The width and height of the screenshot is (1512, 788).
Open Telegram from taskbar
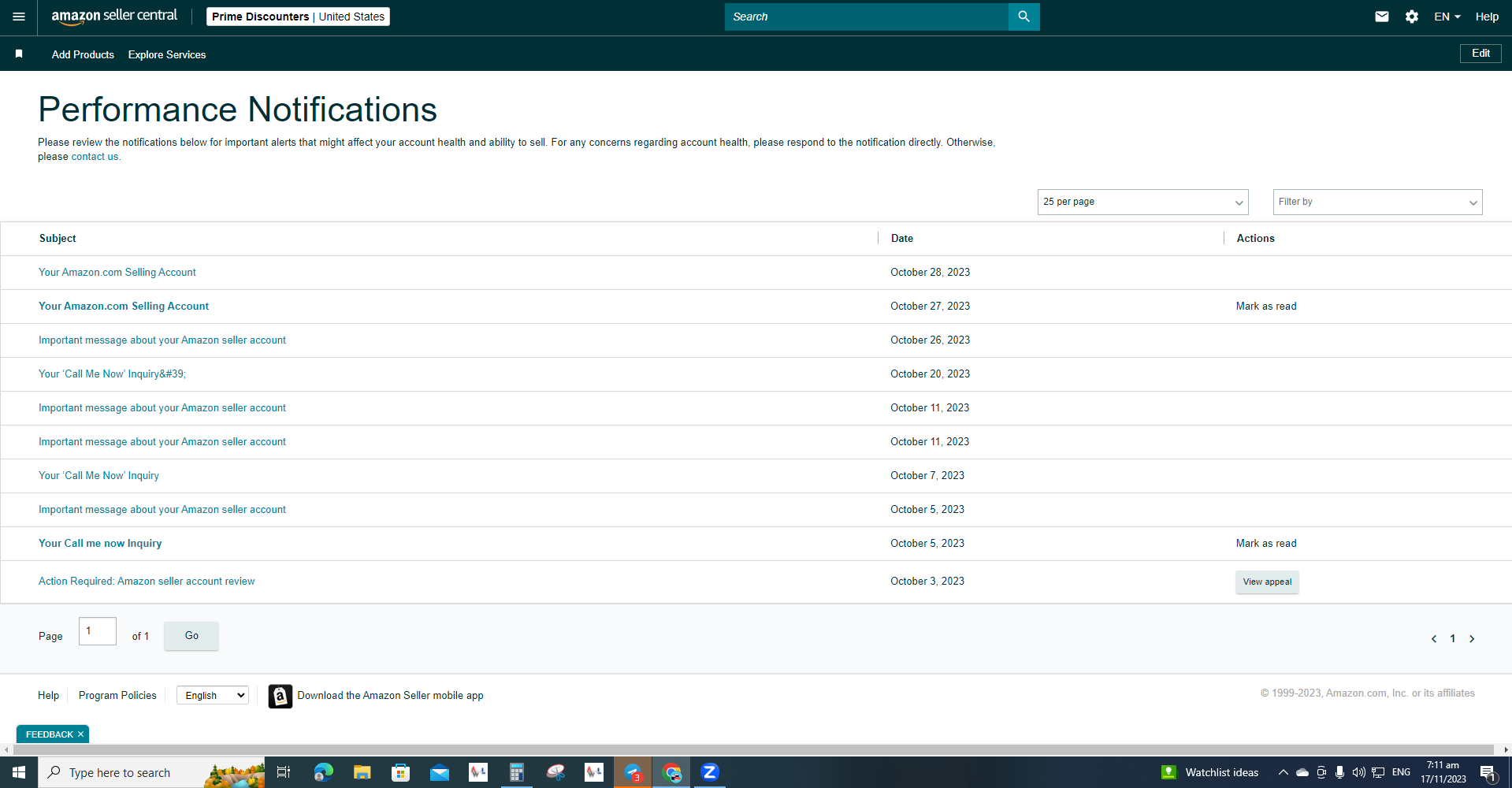pos(633,772)
